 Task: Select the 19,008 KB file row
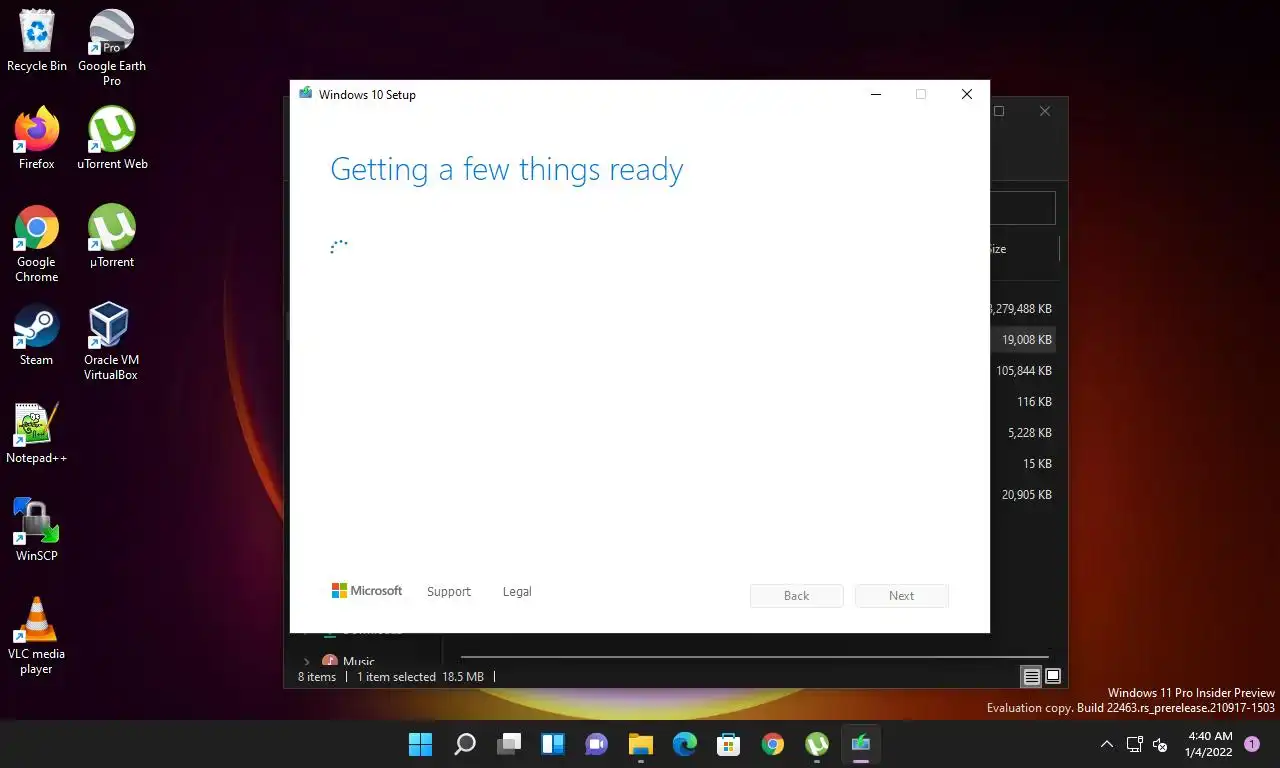[x=1023, y=340]
